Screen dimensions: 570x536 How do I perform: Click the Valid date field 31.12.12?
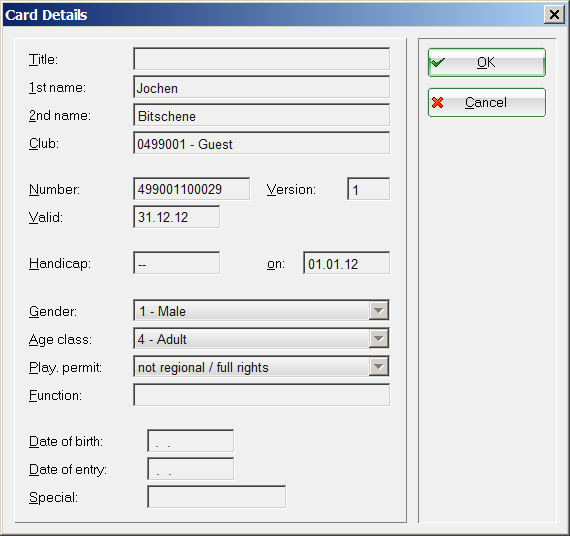tap(177, 217)
